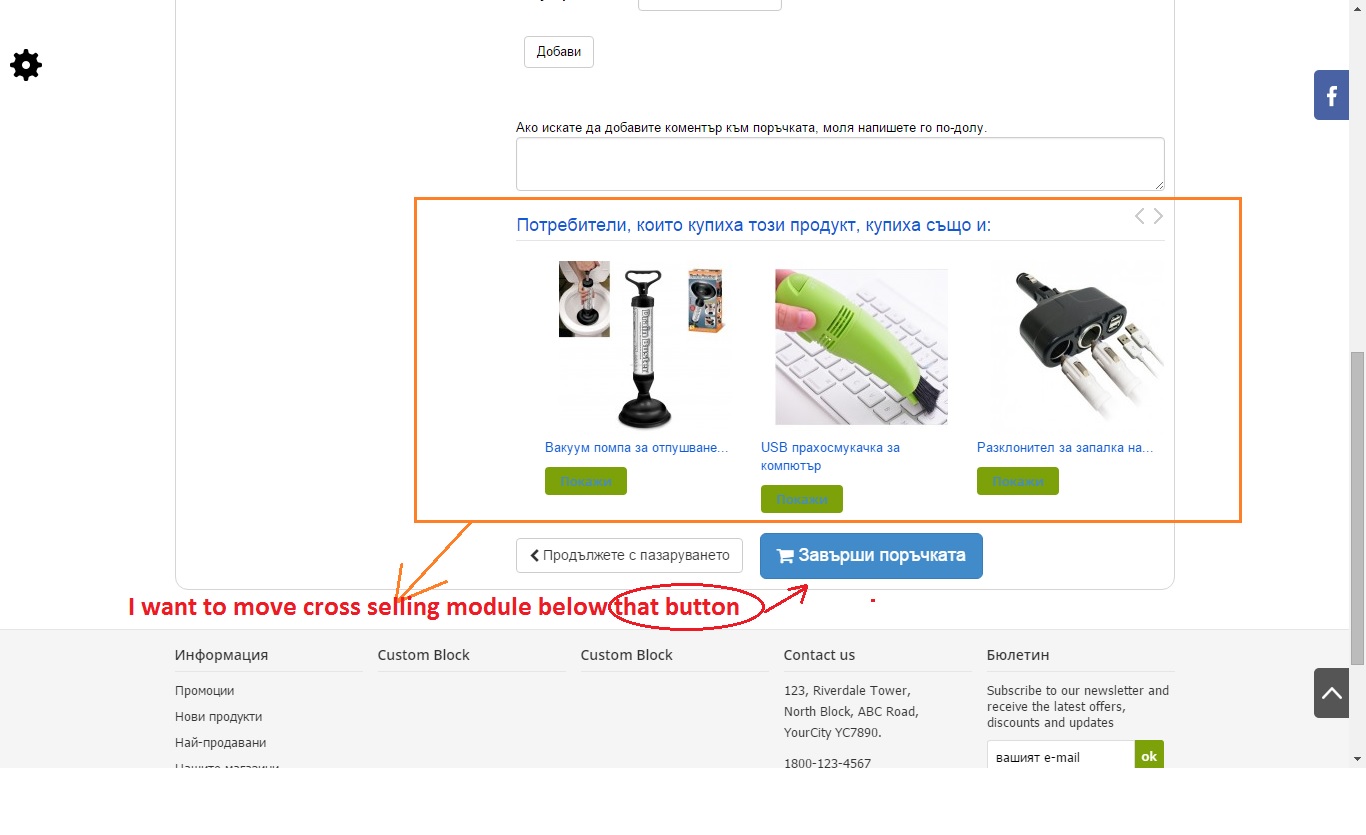Click Покажи under the splitter product
1366x835 pixels.
coord(1018,481)
